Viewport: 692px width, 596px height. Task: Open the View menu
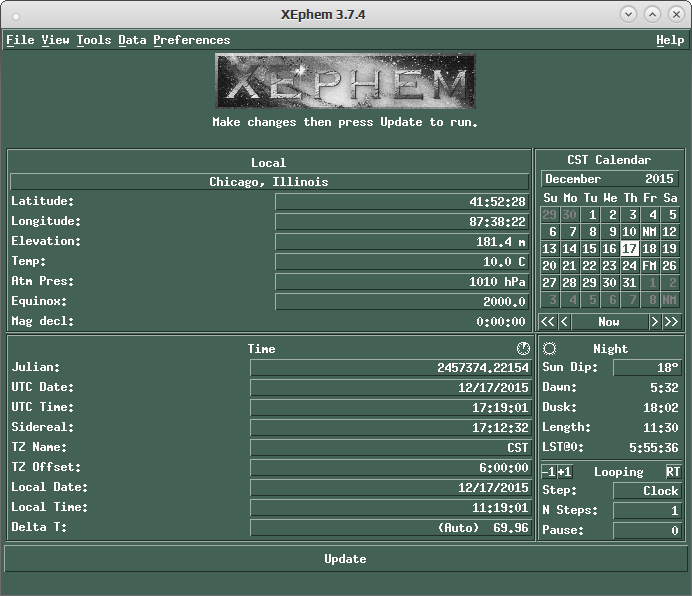55,40
